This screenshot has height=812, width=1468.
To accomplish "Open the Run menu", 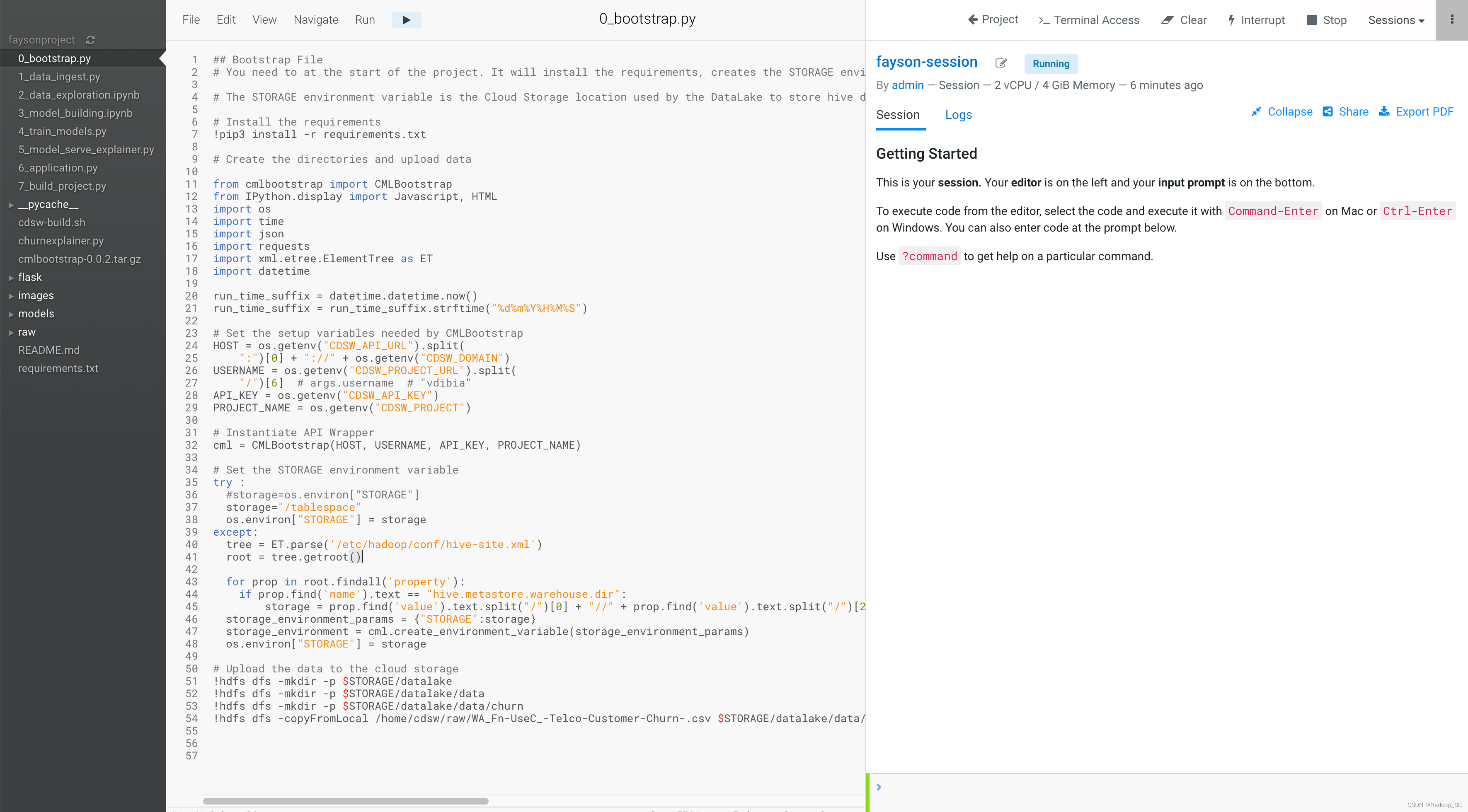I will tap(365, 20).
